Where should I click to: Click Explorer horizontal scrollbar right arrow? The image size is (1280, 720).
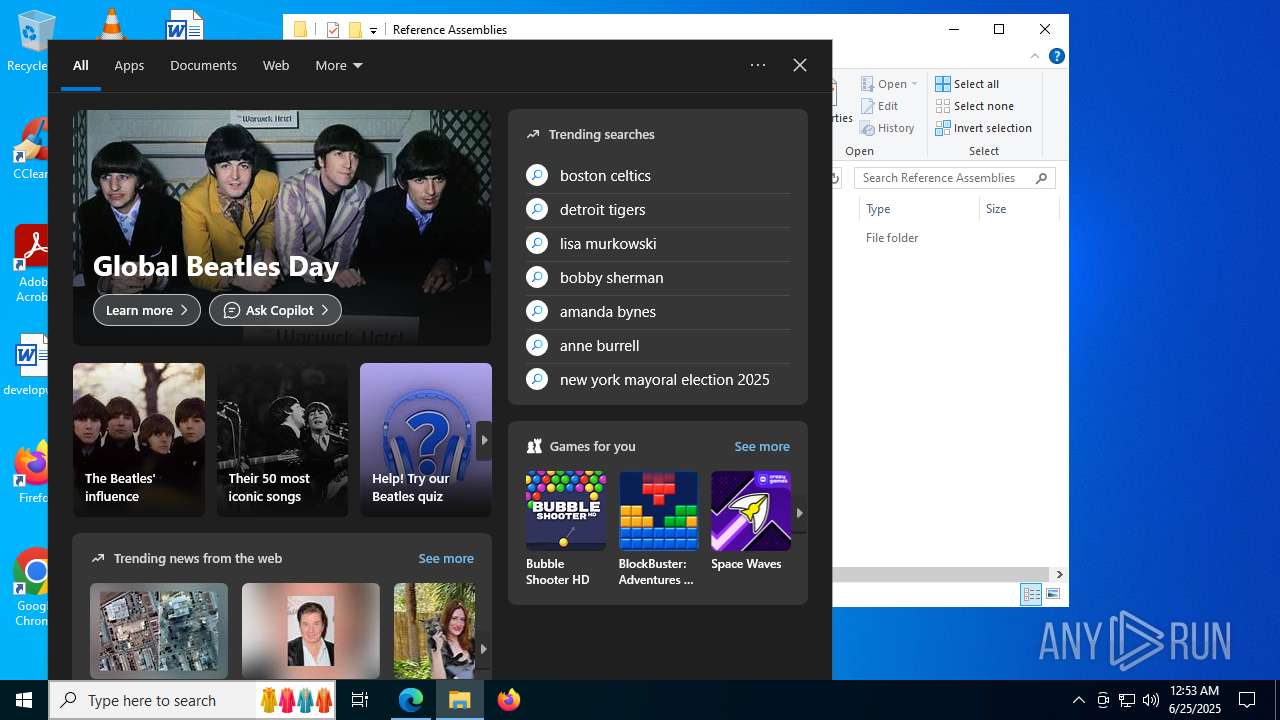tap(1059, 574)
